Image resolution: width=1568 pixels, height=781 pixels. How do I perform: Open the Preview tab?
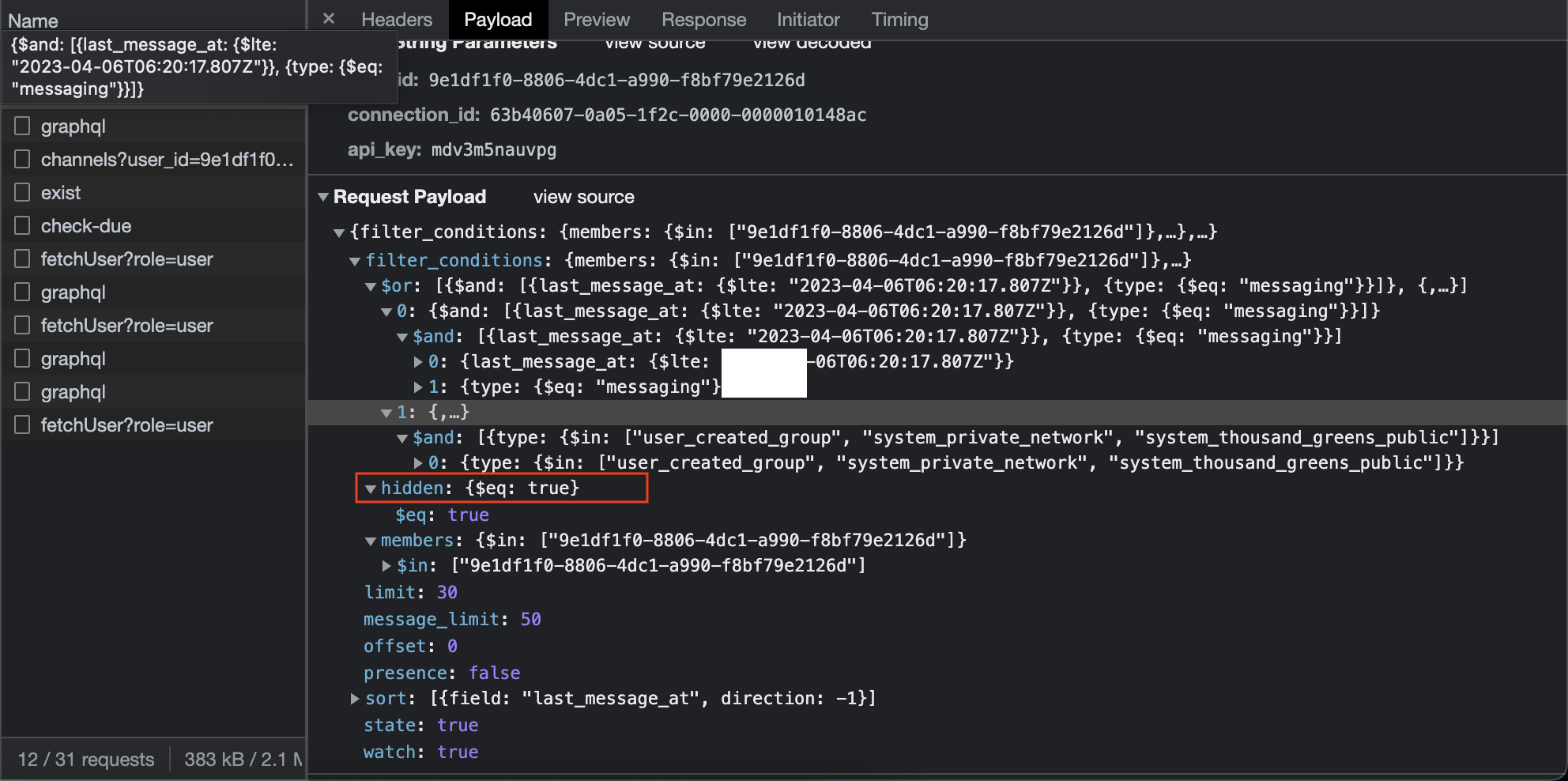[597, 20]
